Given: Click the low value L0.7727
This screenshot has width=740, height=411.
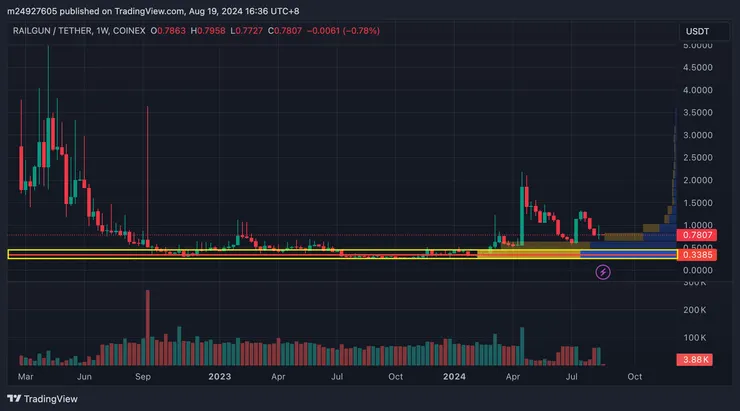Looking at the screenshot, I should click(246, 31).
